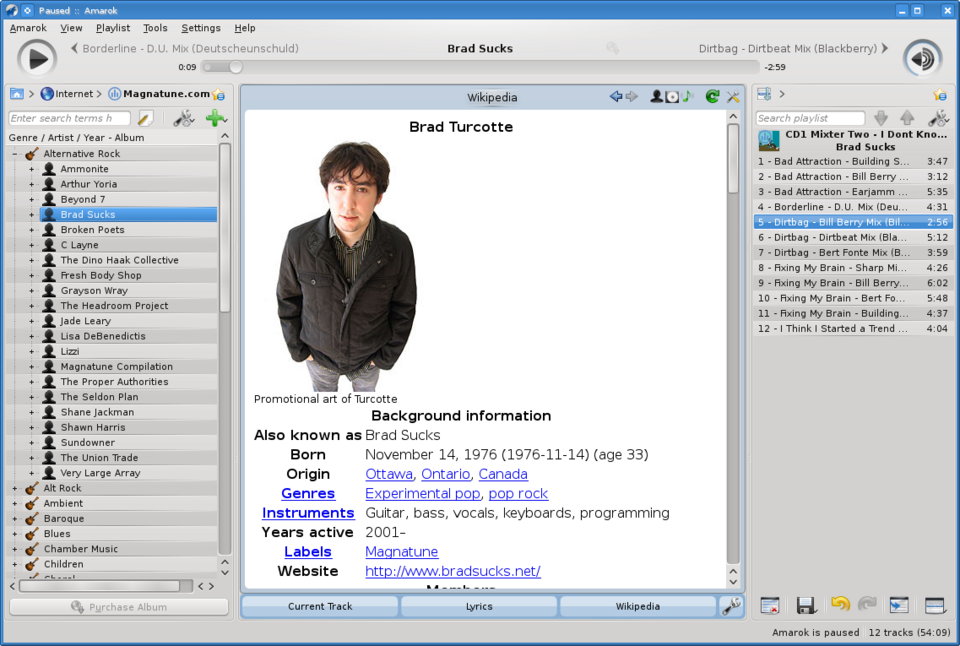Follow the bradsucks.net website link
This screenshot has width=960, height=646.
pyautogui.click(x=452, y=571)
